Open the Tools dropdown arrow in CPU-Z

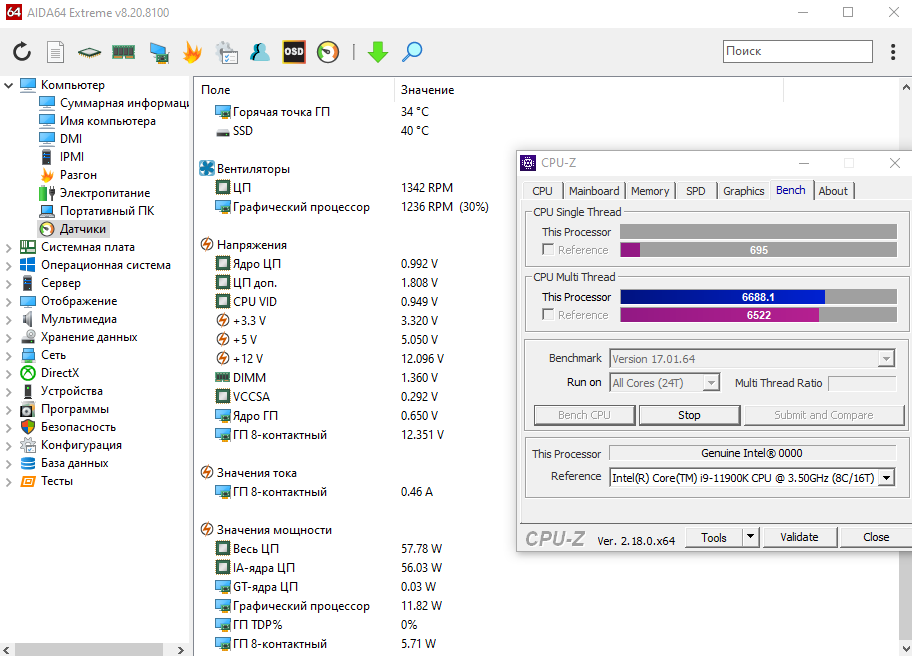point(750,537)
